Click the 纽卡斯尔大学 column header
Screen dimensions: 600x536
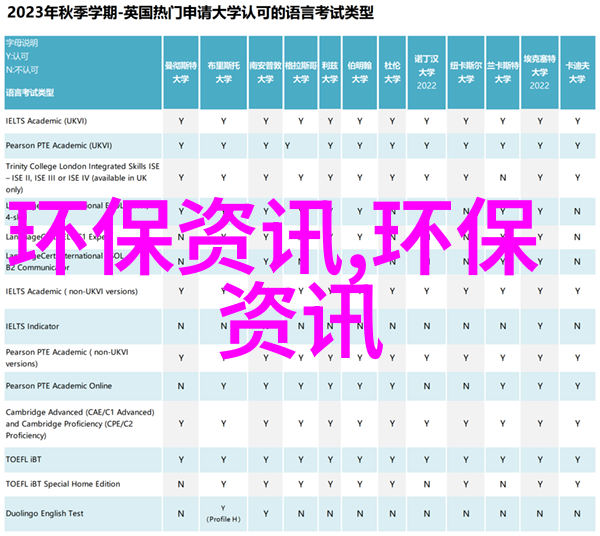(466, 72)
